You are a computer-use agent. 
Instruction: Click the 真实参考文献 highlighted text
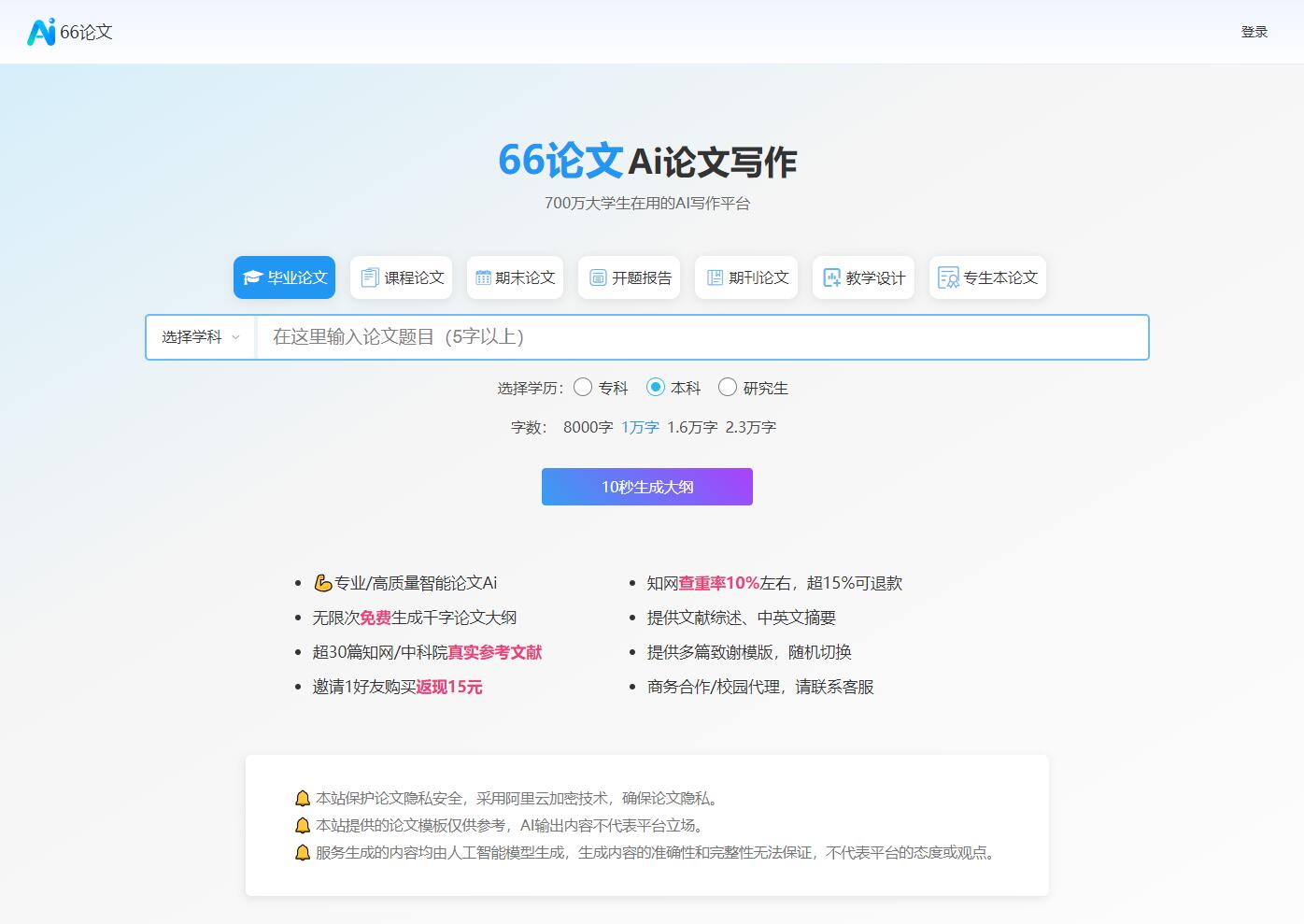pyautogui.click(x=495, y=652)
